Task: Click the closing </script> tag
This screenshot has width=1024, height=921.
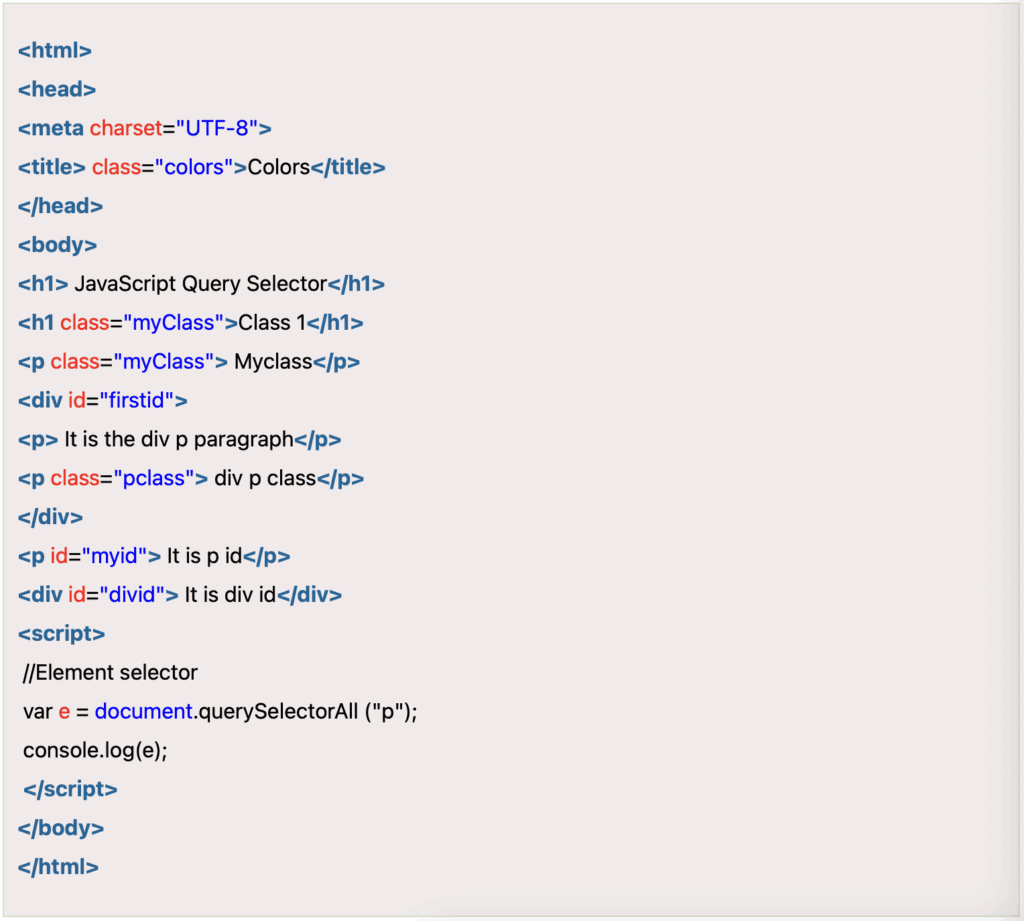Action: [70, 790]
